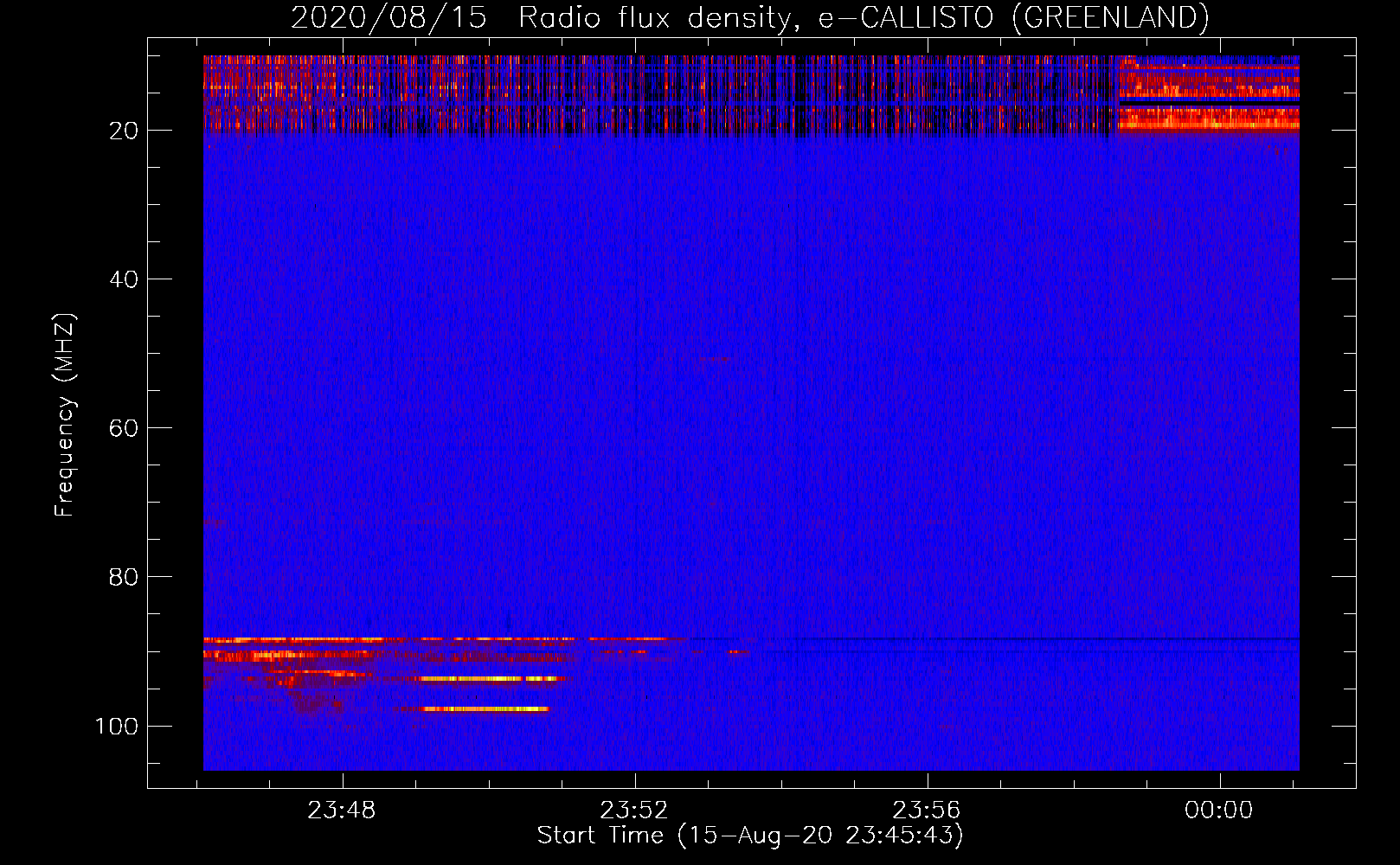The image size is (1400, 865).
Task: Click the 23:52 time tick label
Action: click(634, 811)
